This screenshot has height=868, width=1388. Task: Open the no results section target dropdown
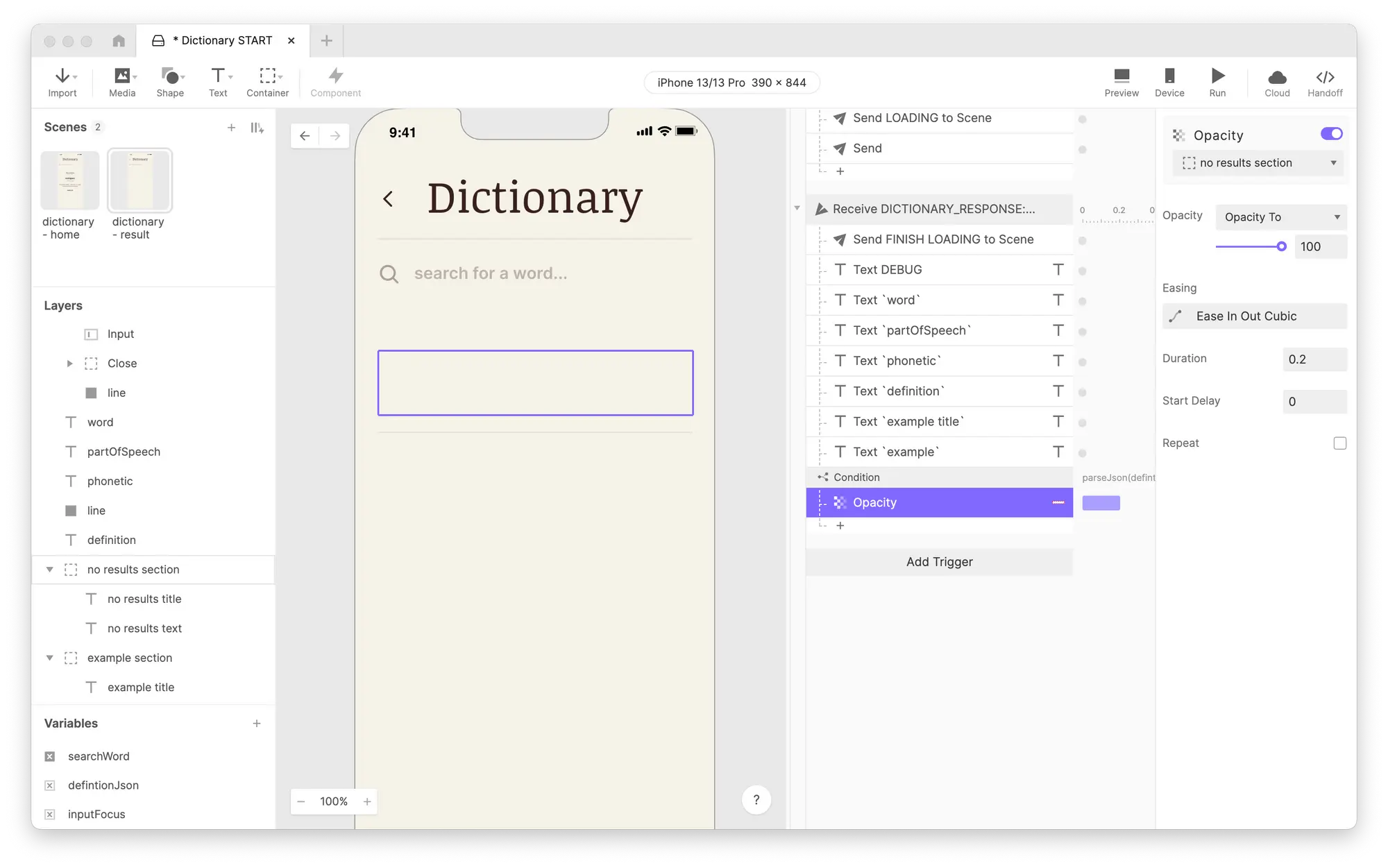point(1258,163)
